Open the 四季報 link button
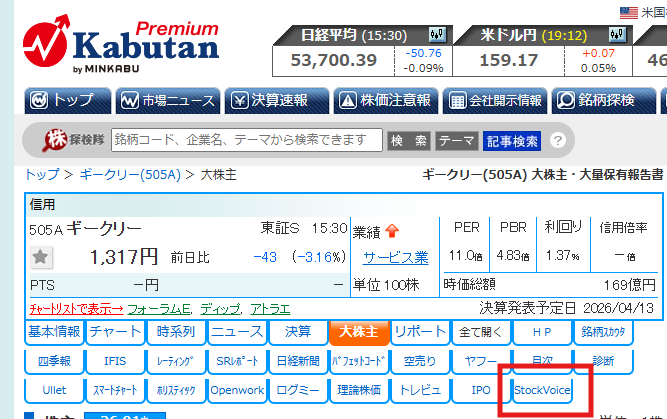This screenshot has height=419, width=667. [x=54, y=362]
